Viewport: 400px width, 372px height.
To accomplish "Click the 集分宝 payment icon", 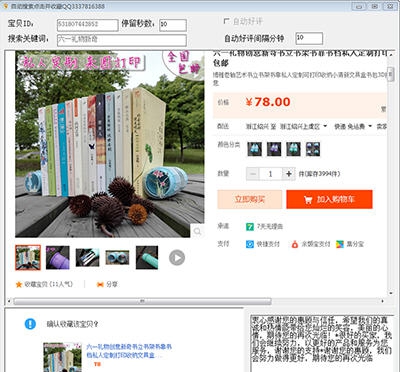I will tap(340, 244).
